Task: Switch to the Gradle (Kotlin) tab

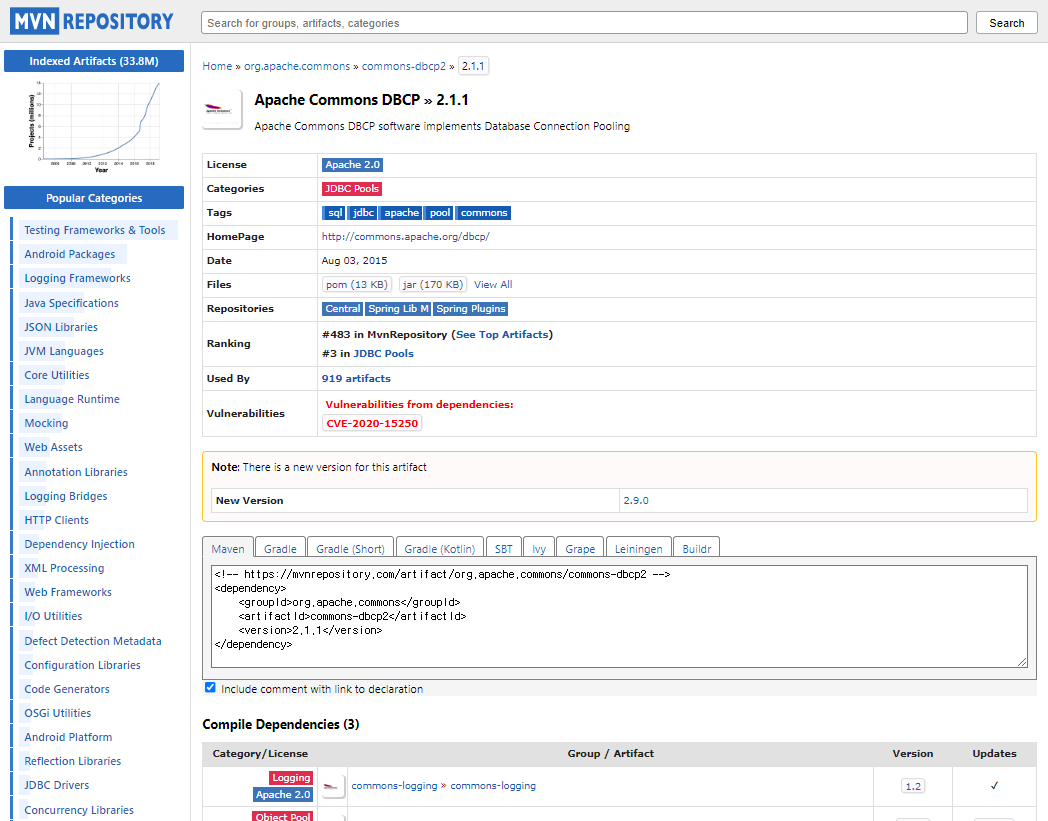Action: [440, 548]
